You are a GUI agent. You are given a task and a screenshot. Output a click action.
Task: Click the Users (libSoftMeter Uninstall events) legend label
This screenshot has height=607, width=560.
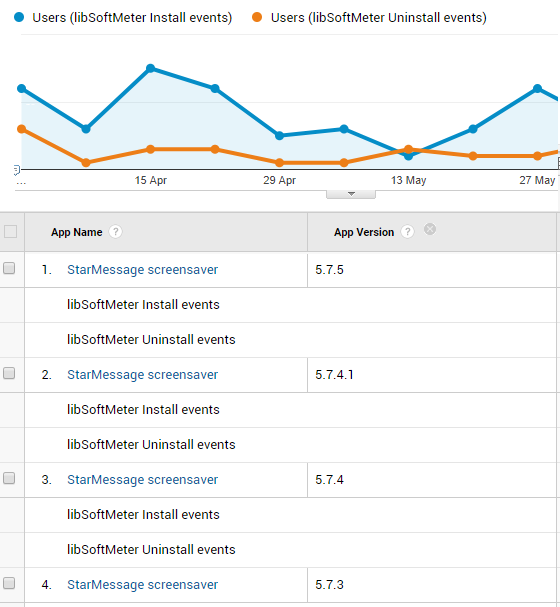point(378,18)
